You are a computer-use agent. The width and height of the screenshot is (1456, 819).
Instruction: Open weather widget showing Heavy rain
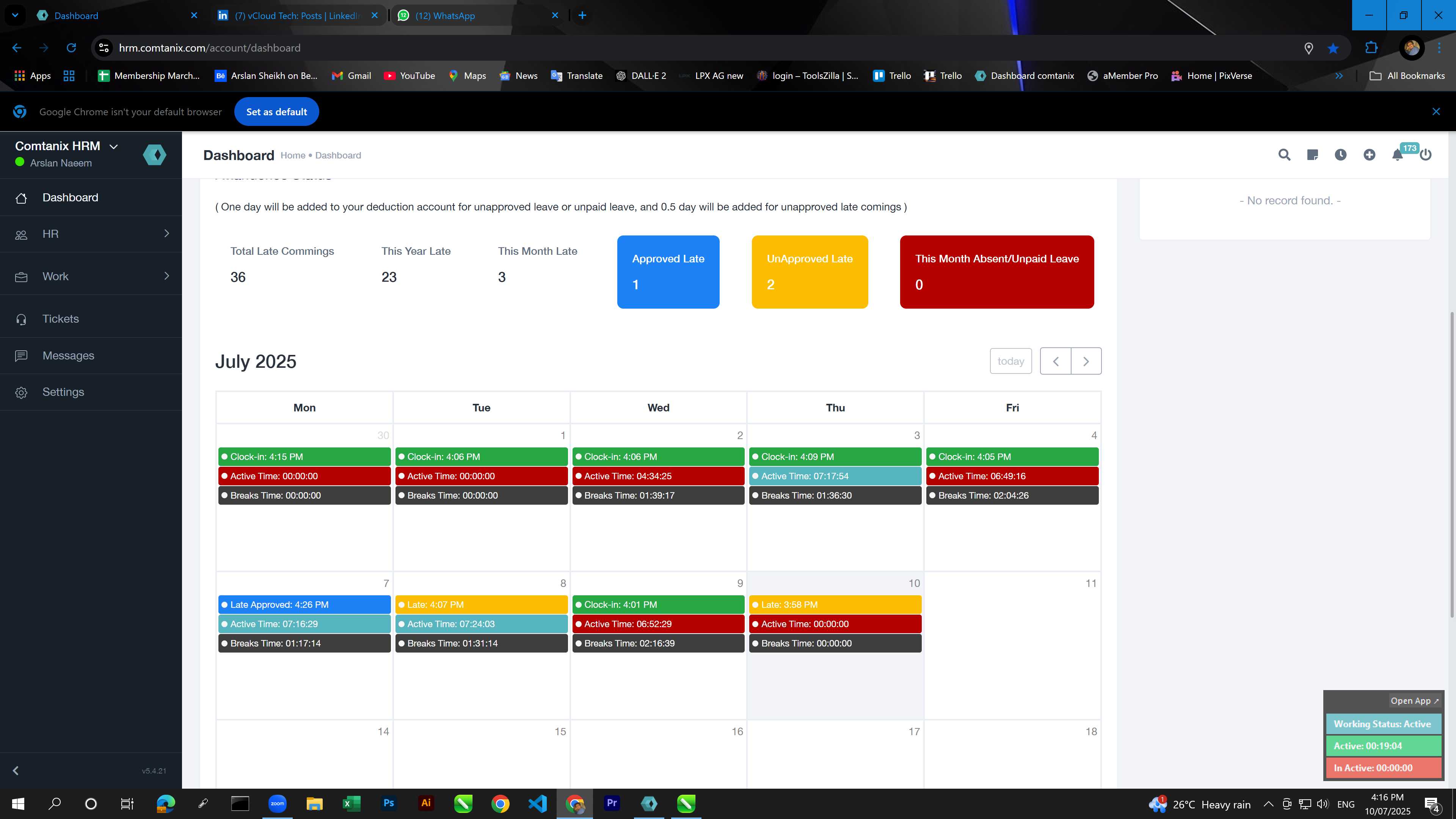point(1199,804)
